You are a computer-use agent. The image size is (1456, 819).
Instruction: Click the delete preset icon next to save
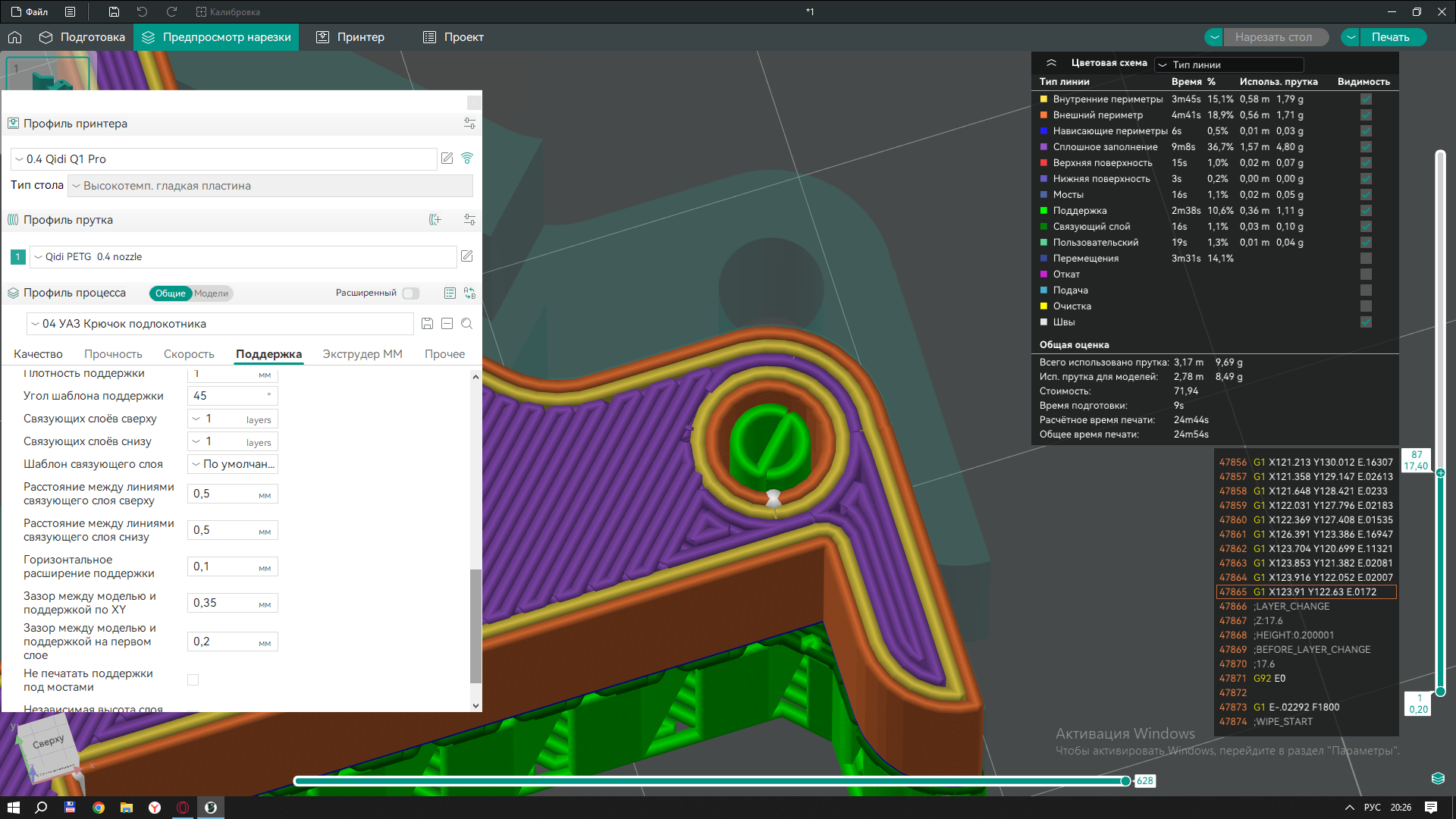click(447, 324)
